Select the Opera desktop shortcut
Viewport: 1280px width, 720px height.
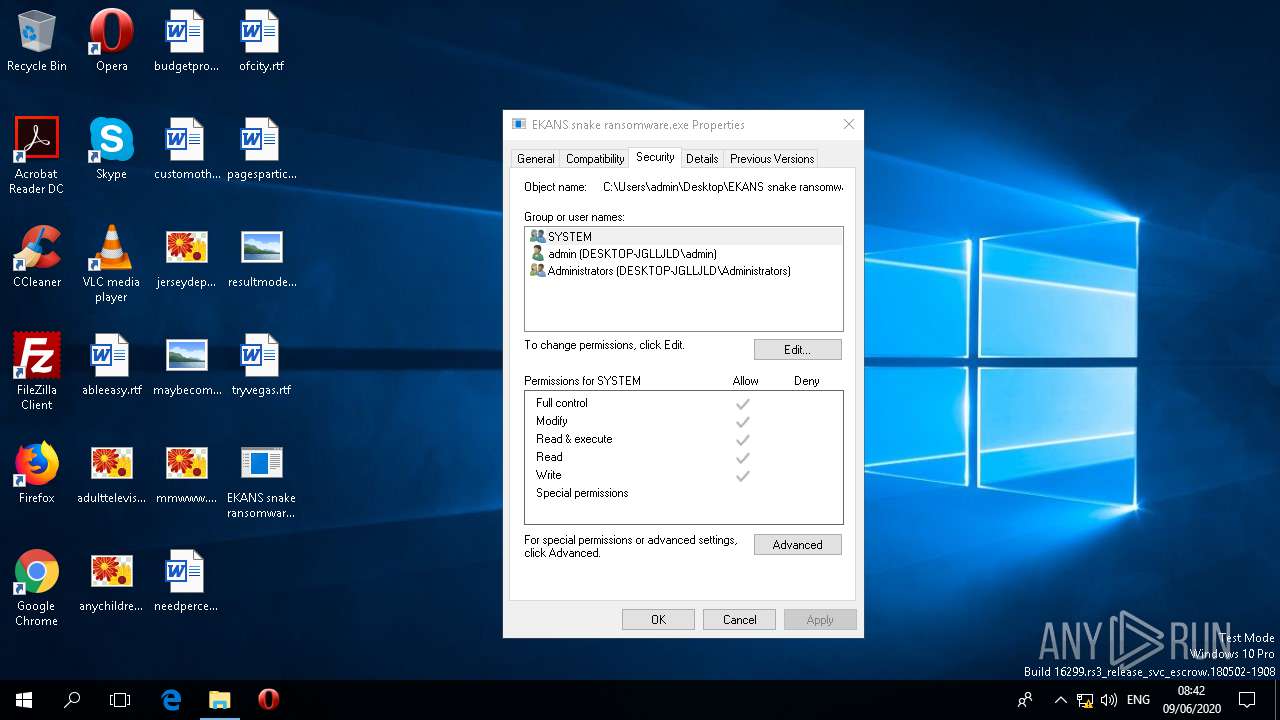[111, 41]
